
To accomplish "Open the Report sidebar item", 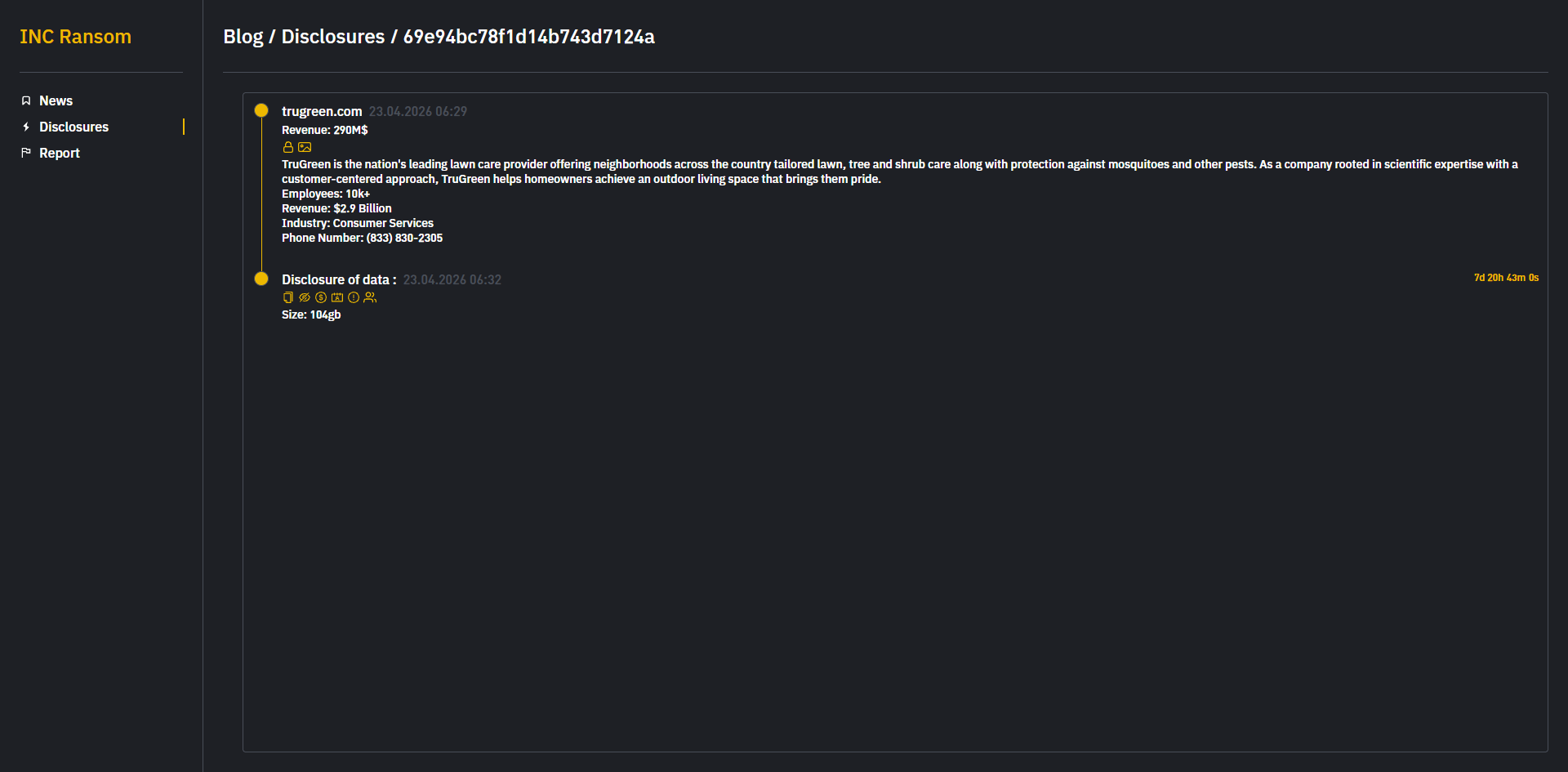I will click(60, 153).
